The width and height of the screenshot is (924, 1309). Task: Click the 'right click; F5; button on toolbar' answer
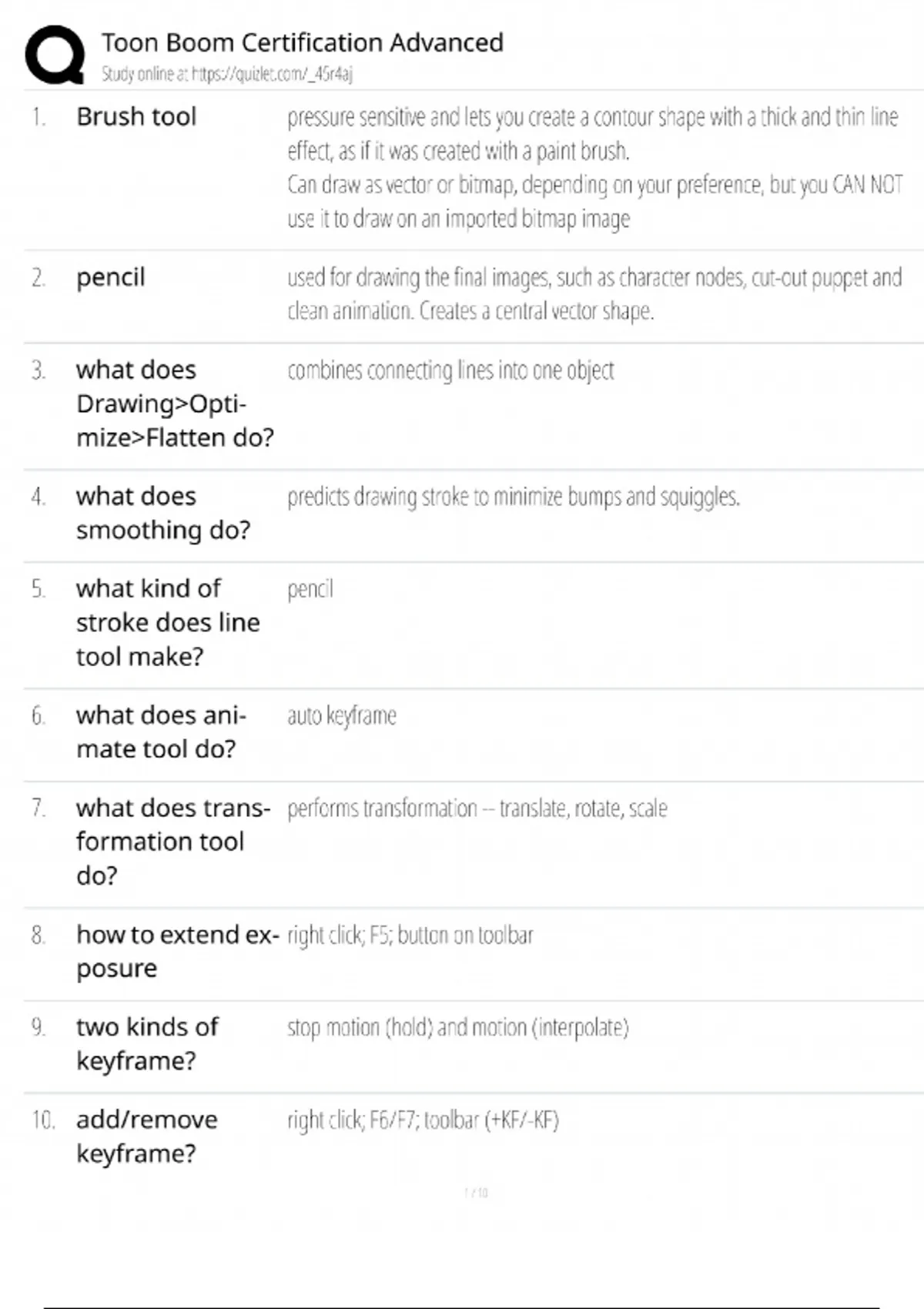[x=410, y=935]
